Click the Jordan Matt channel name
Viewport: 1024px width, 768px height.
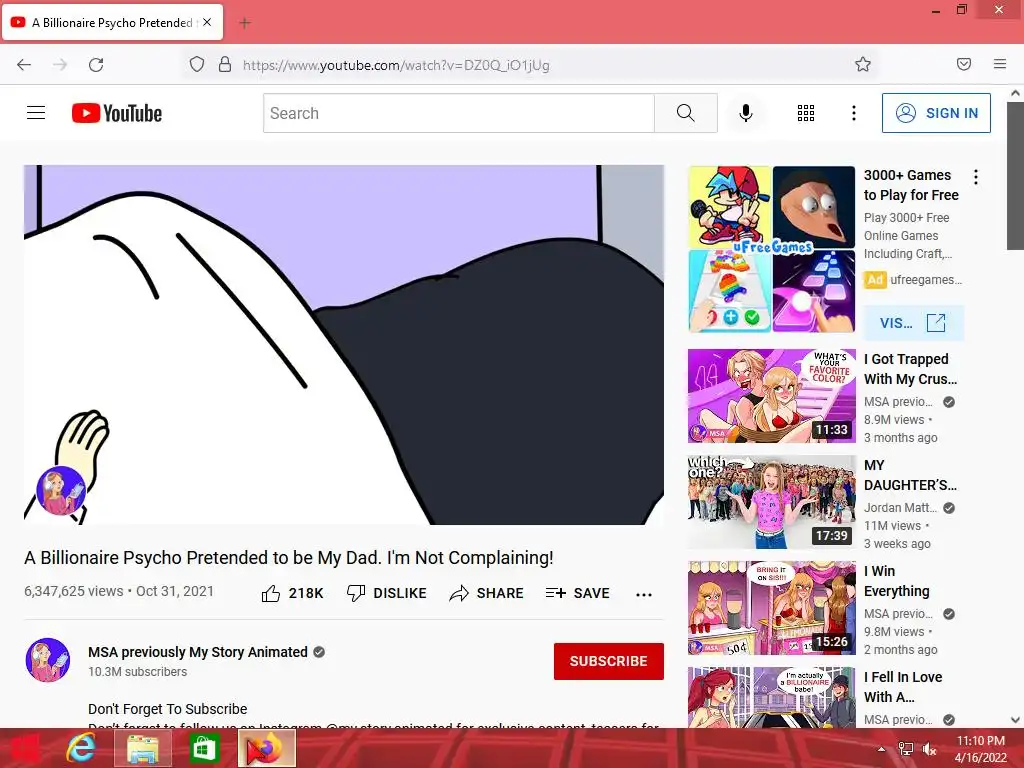(x=901, y=507)
